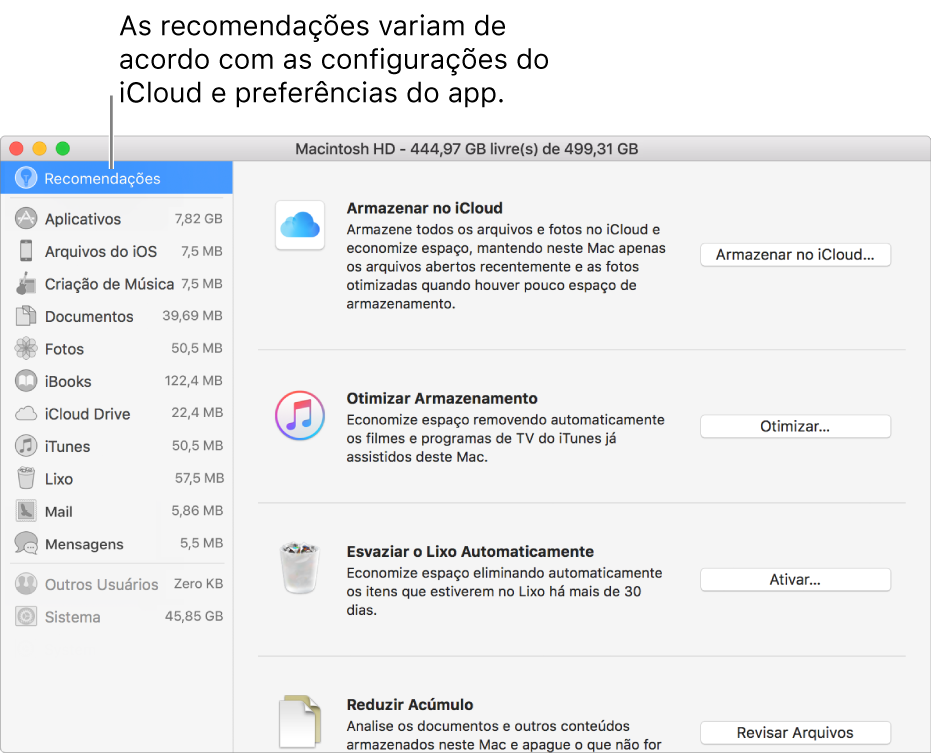The image size is (931, 753).
Task: Click the Arquivos do iOS label
Action: (x=101, y=251)
